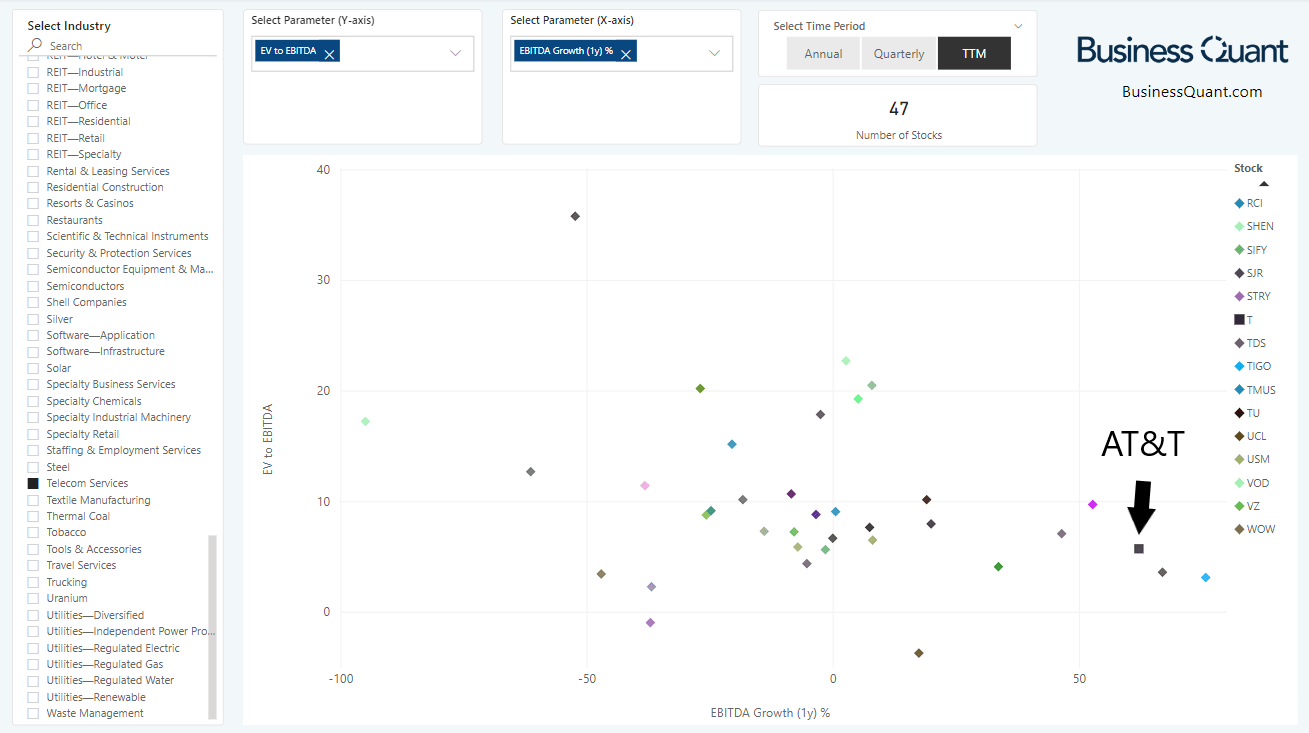The height and width of the screenshot is (733, 1309).
Task: Check the Utilities—Renewable checkbox
Action: [x=33, y=697]
